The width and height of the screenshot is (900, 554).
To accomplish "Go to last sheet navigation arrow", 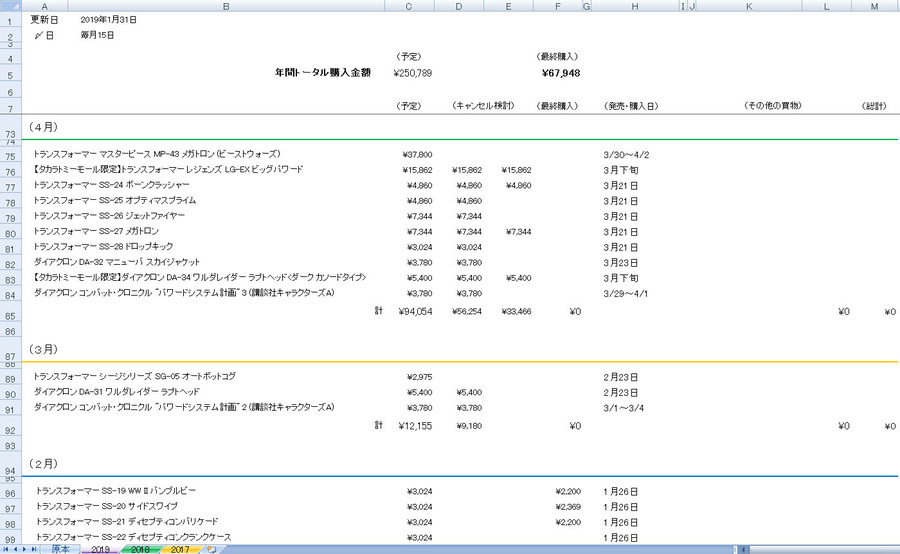I will pyautogui.click(x=34, y=549).
